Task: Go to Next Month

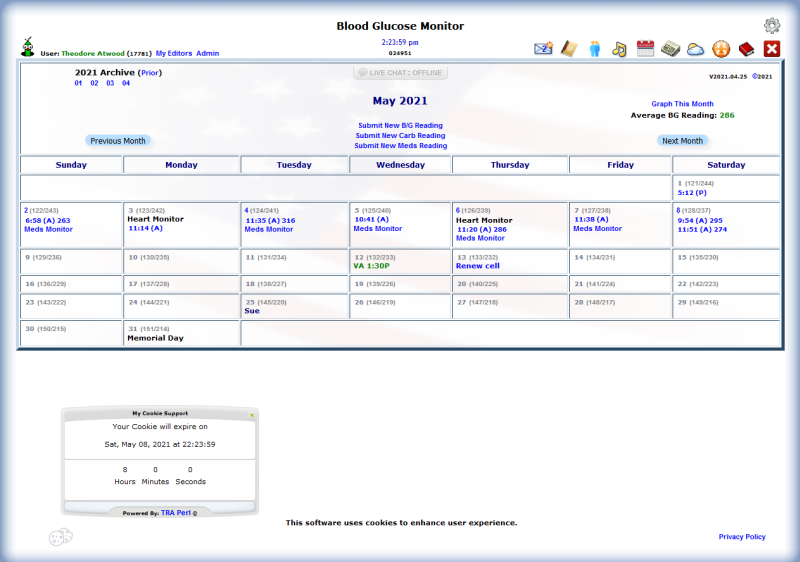Action: 682,141
